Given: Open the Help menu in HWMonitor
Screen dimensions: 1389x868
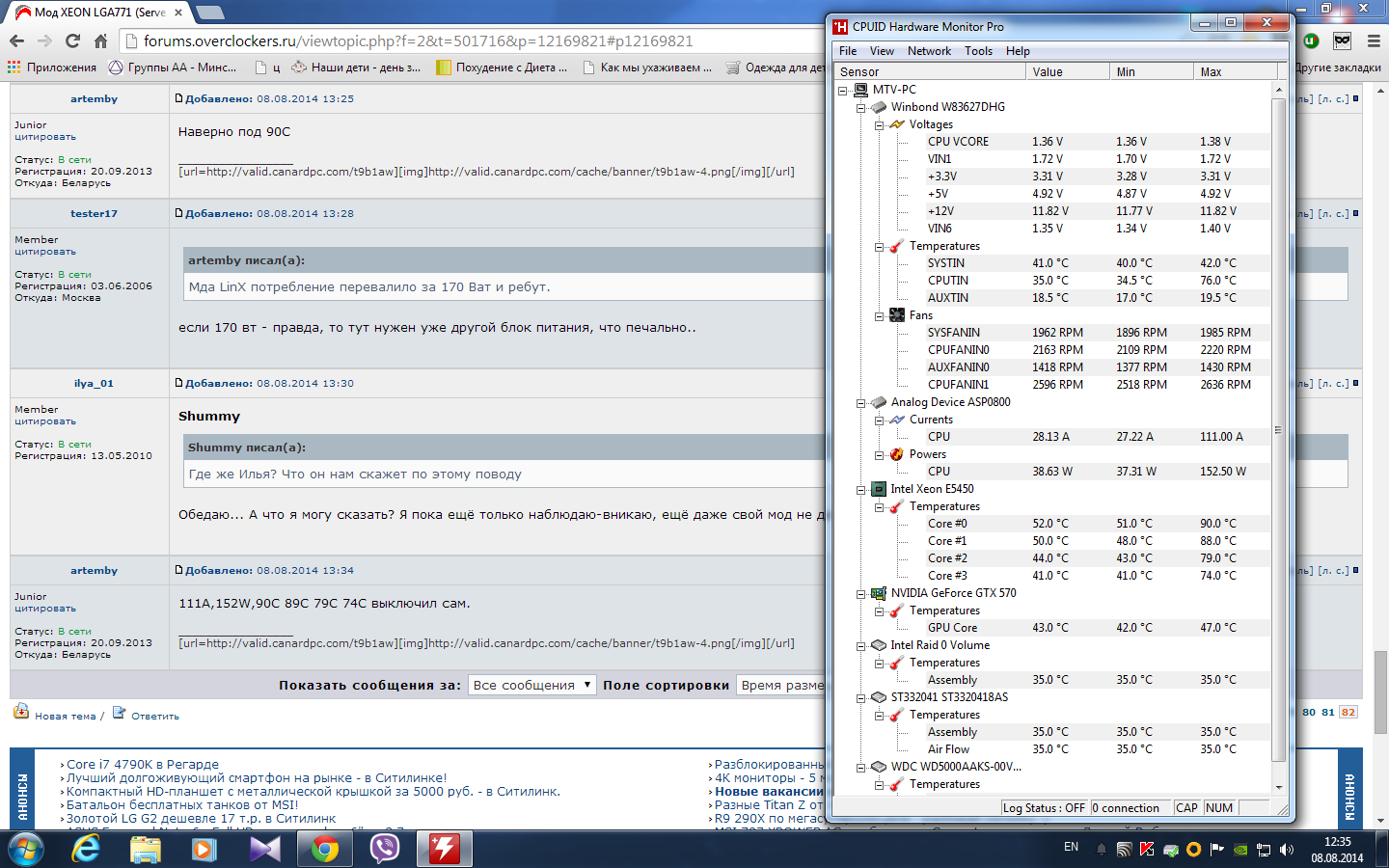Looking at the screenshot, I should pyautogui.click(x=1018, y=51).
